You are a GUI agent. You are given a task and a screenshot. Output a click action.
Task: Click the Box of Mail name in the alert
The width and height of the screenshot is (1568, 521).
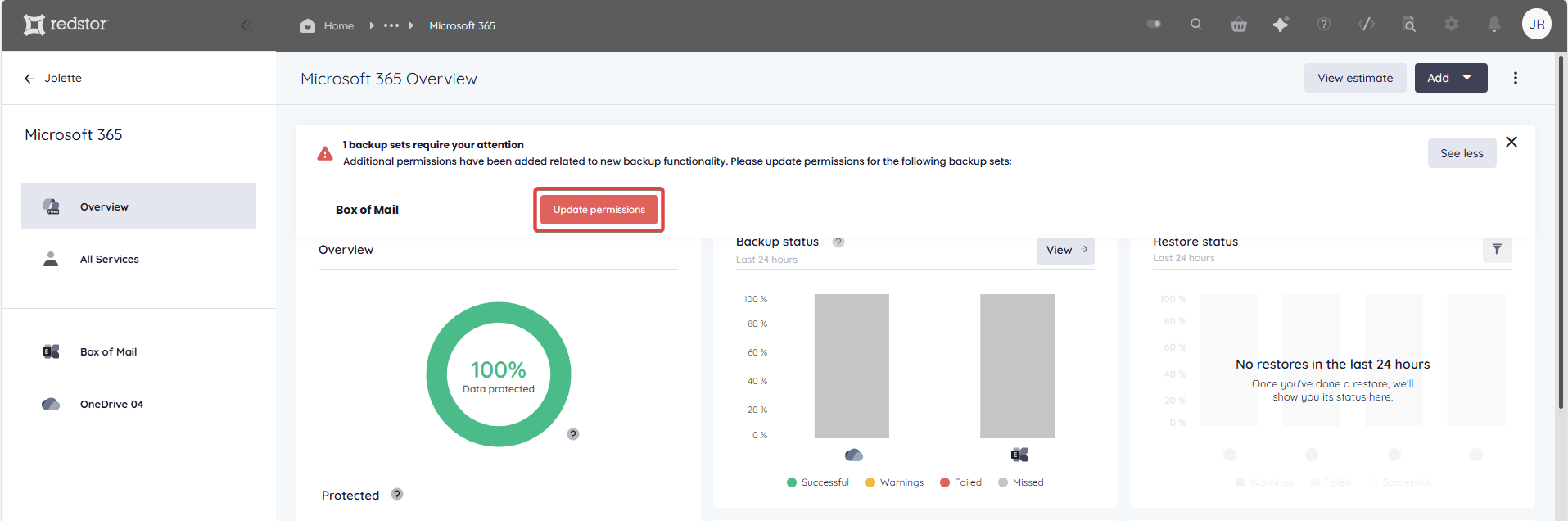tap(367, 210)
